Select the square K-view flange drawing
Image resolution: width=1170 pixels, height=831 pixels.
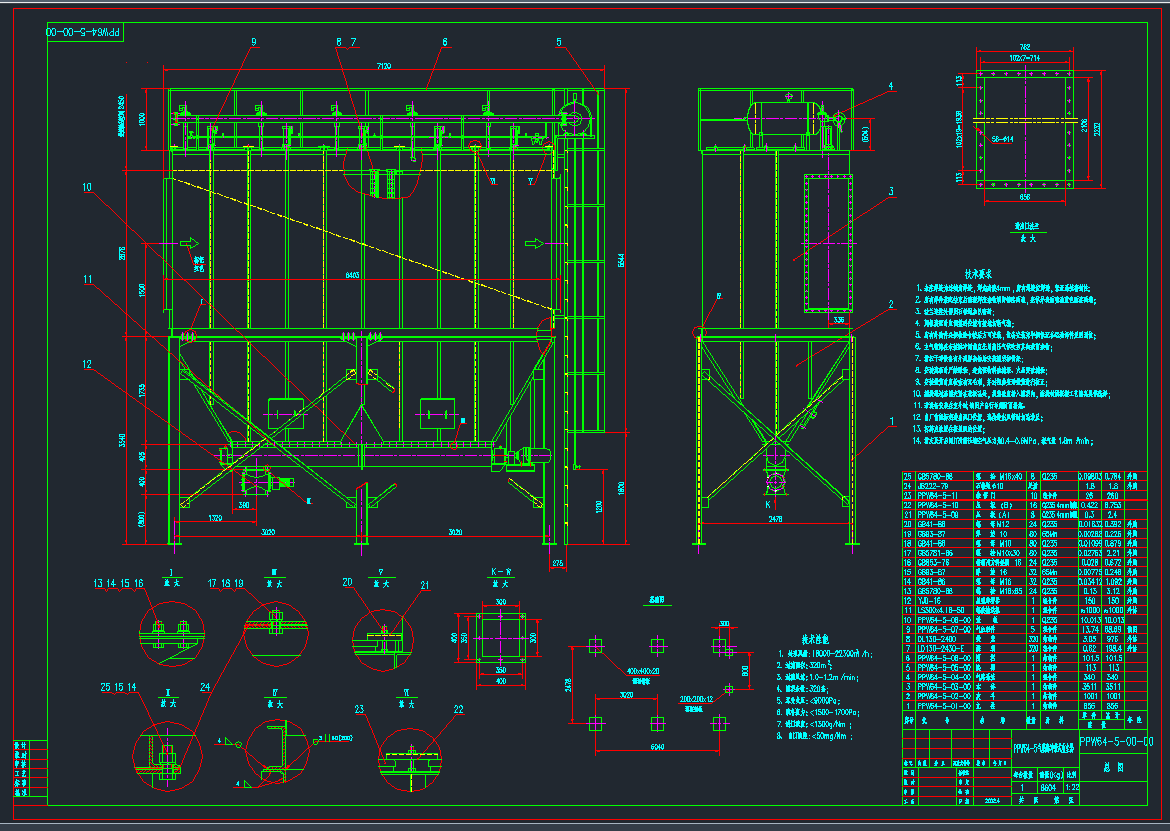pyautogui.click(x=499, y=636)
